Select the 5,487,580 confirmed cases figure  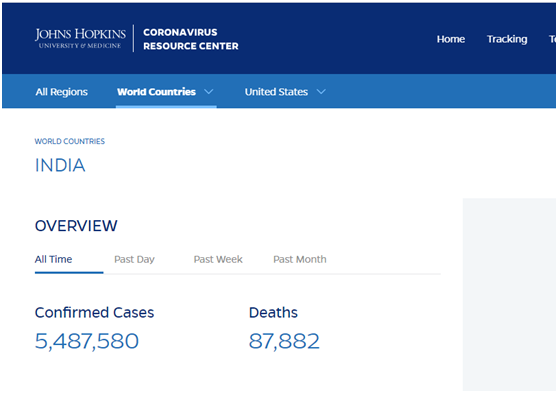pyautogui.click(x=87, y=341)
